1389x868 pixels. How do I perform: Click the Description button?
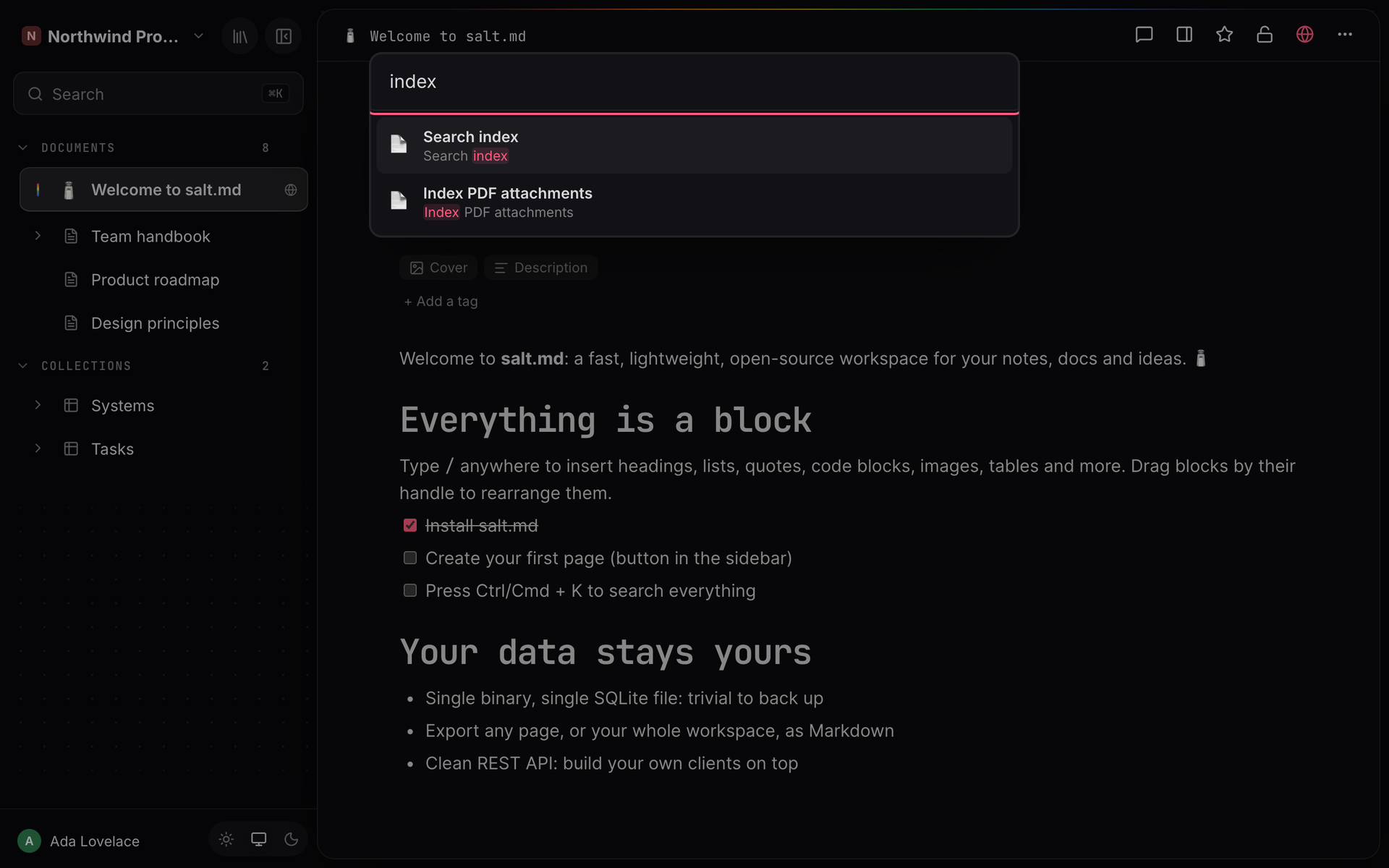[x=540, y=268]
